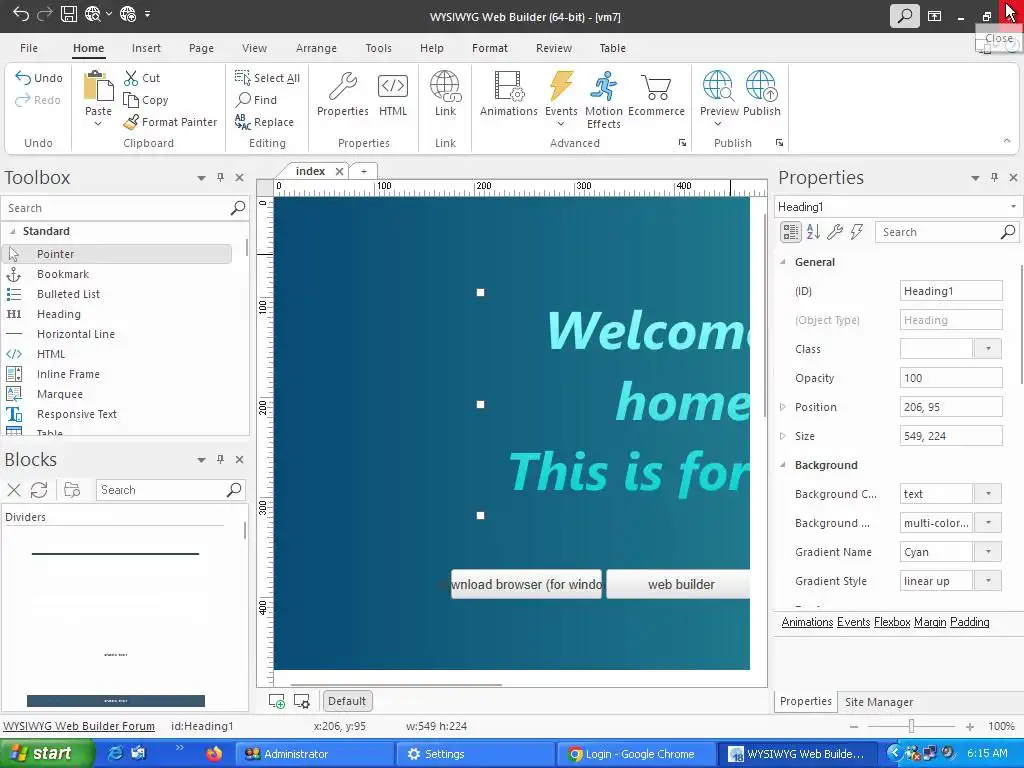Adjust the zoom slider handle

pos(911,726)
